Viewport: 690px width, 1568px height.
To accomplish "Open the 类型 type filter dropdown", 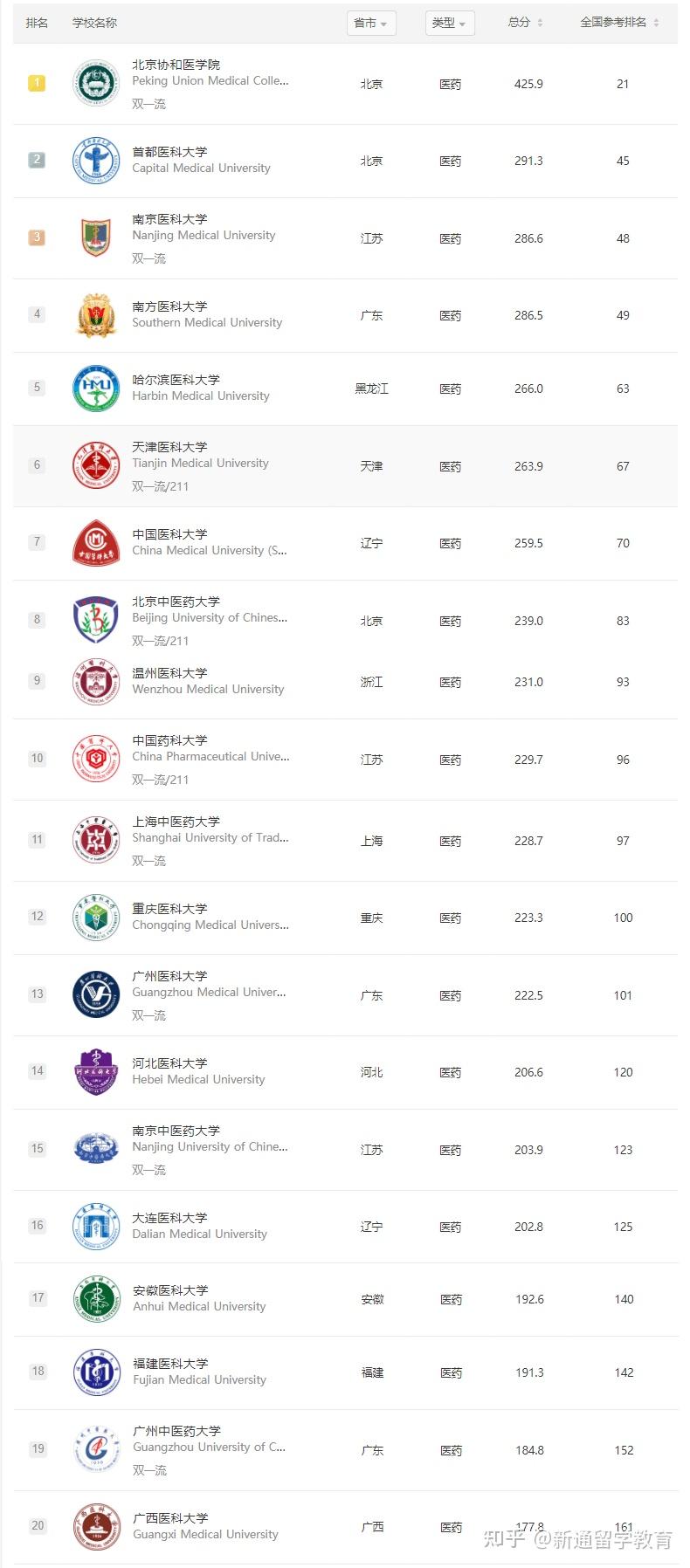I will point(450,24).
